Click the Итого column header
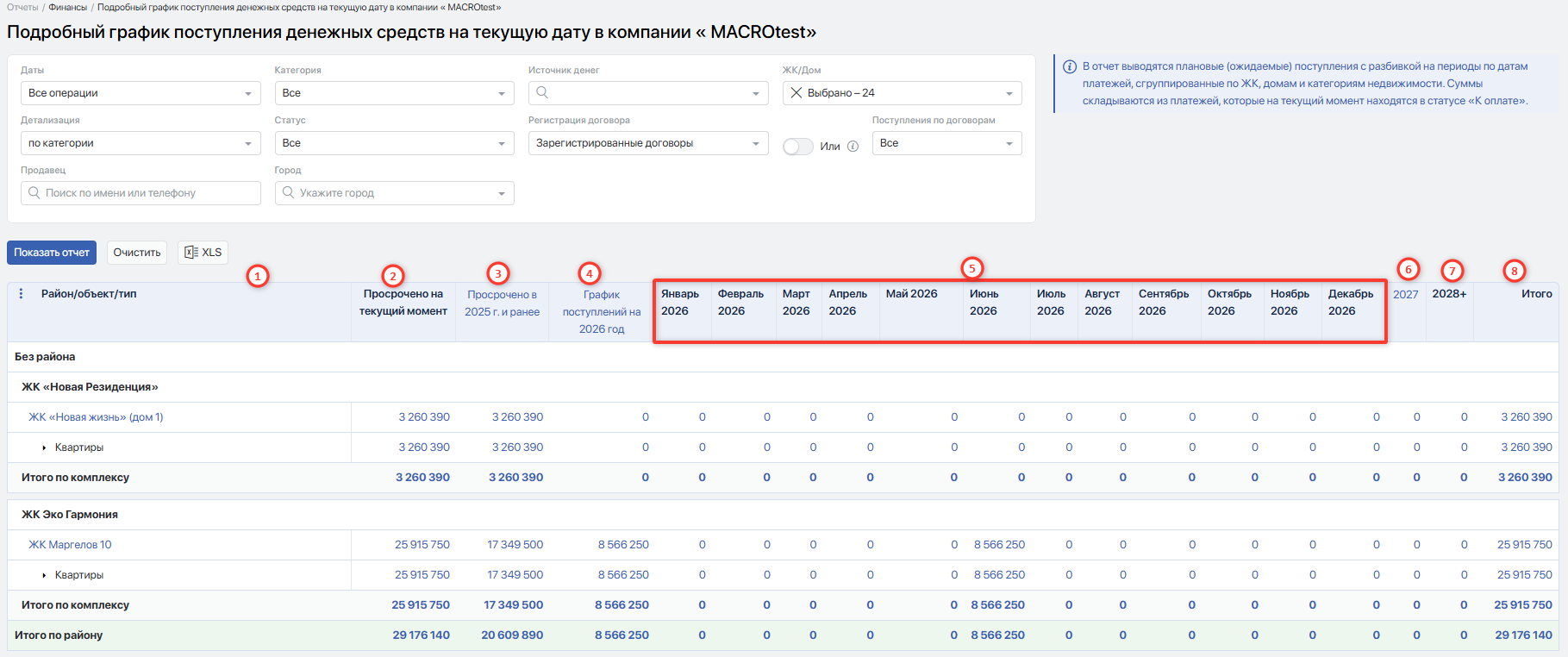This screenshot has width=1568, height=657. click(1537, 294)
